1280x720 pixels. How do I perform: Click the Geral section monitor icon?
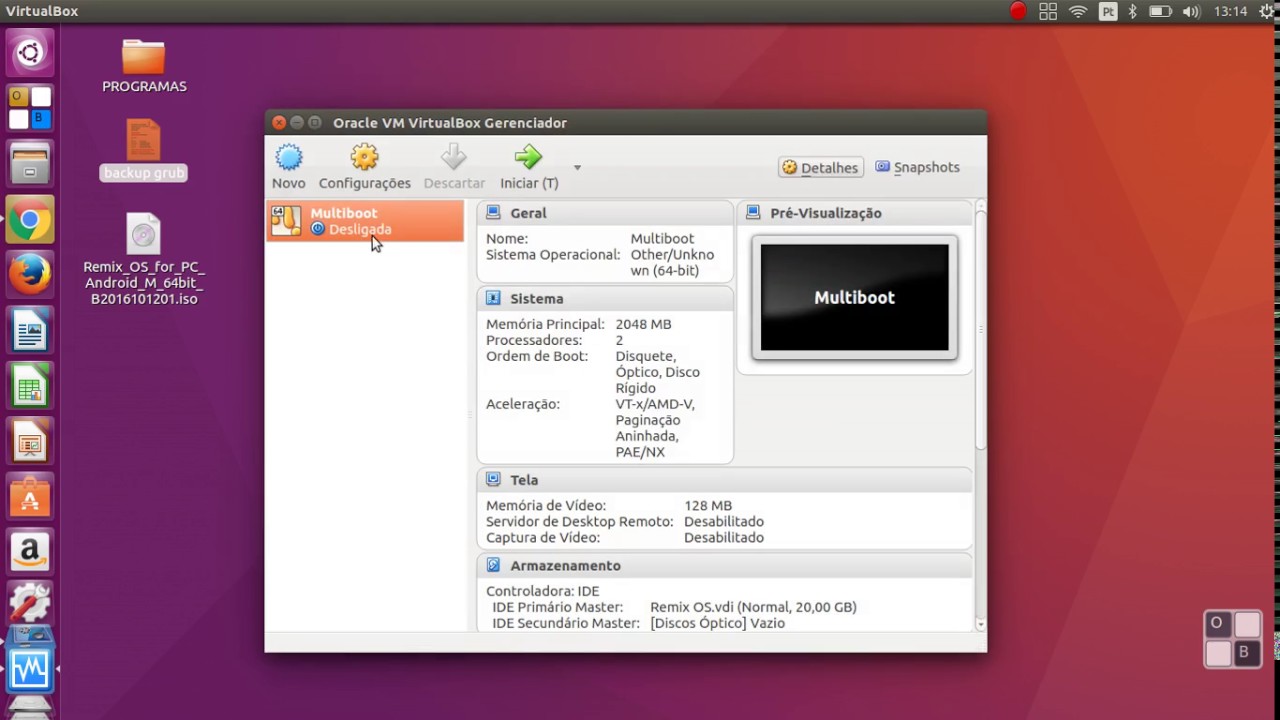[493, 213]
